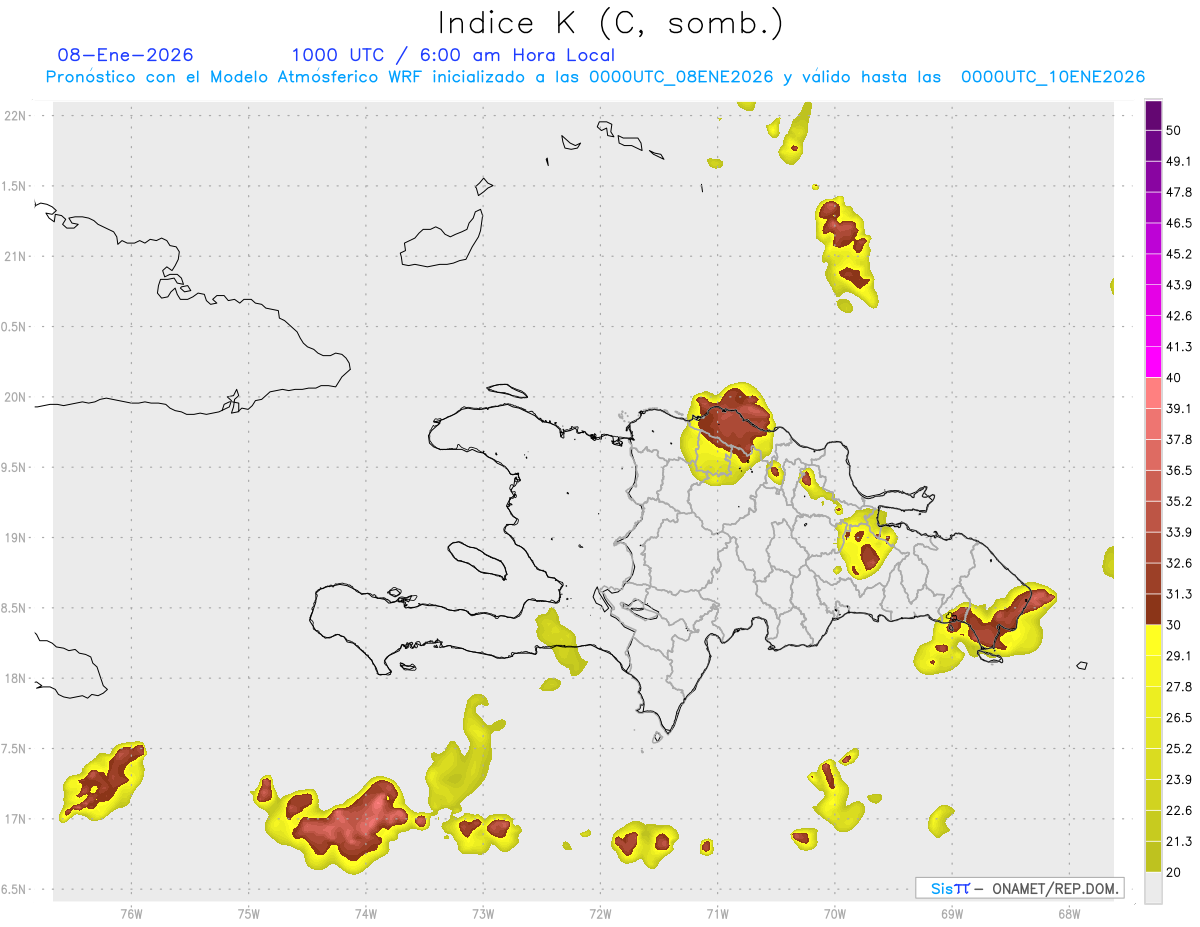Pick the bright yellow colorbar segment between 29.1 and 30
This screenshot has width=1200, height=927.
pos(1153,641)
